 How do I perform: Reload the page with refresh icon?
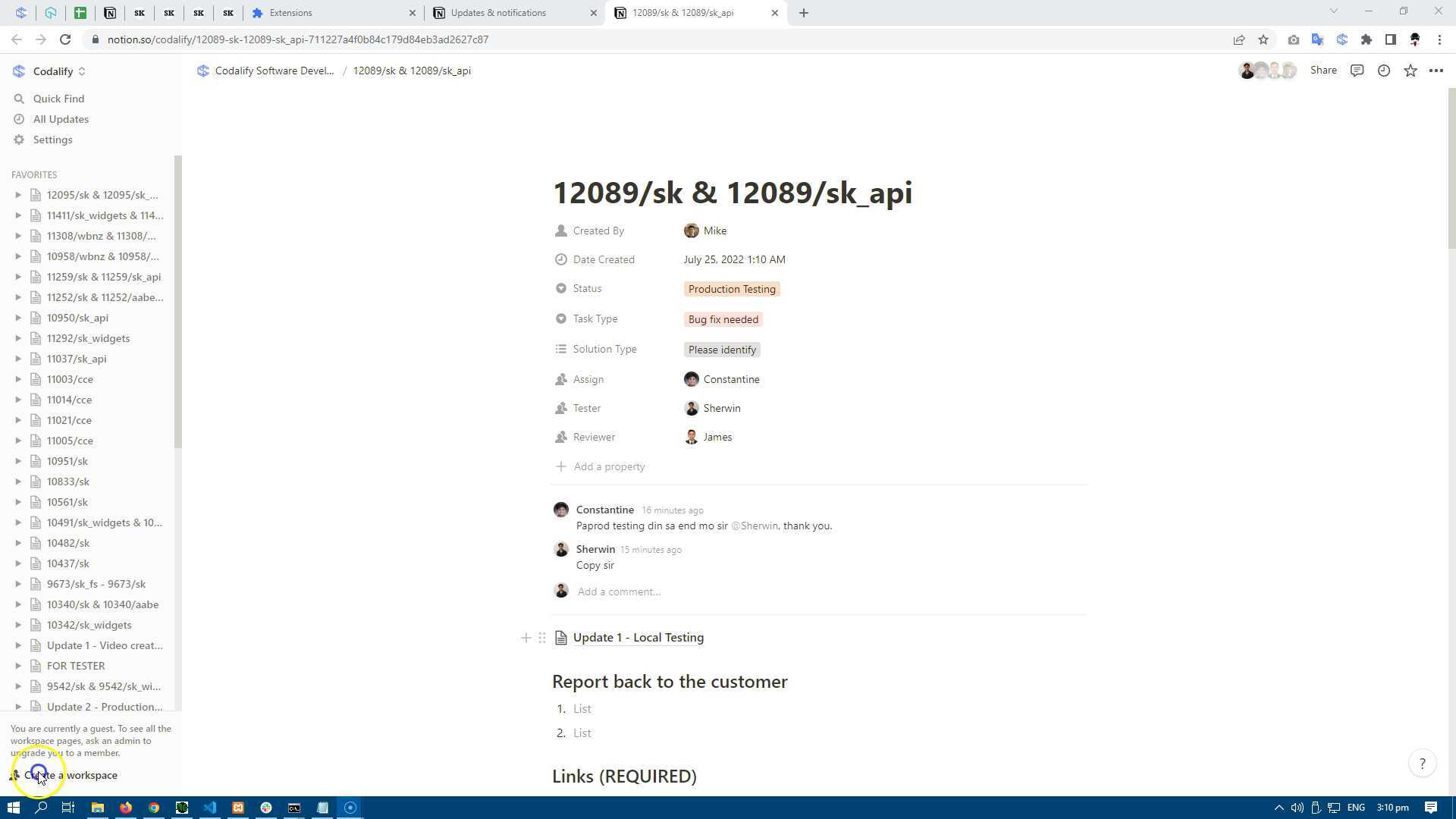point(65,39)
